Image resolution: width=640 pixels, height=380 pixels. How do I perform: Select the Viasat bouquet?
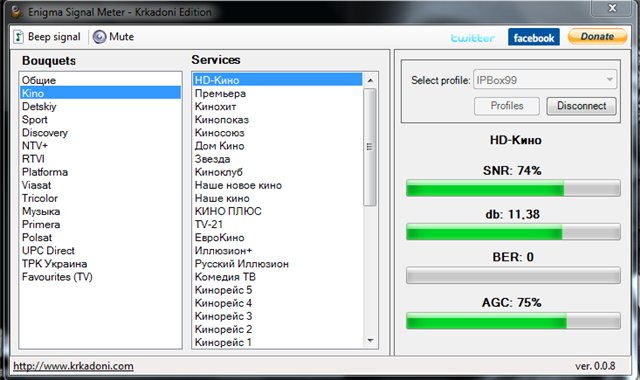[x=100, y=185]
